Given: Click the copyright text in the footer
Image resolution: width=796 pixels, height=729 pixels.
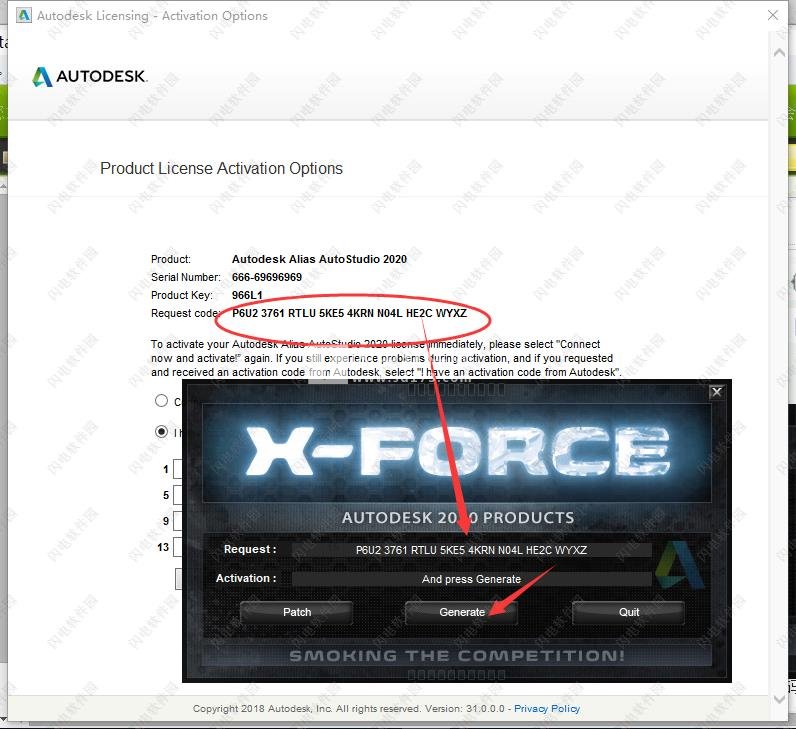Looking at the screenshot, I should [349, 708].
